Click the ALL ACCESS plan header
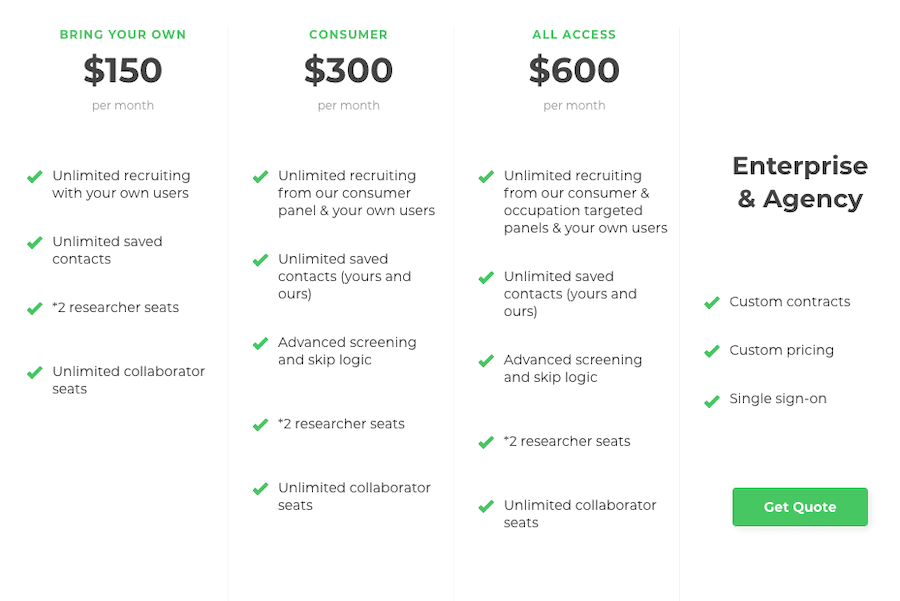The image size is (900, 601). pyautogui.click(x=574, y=34)
